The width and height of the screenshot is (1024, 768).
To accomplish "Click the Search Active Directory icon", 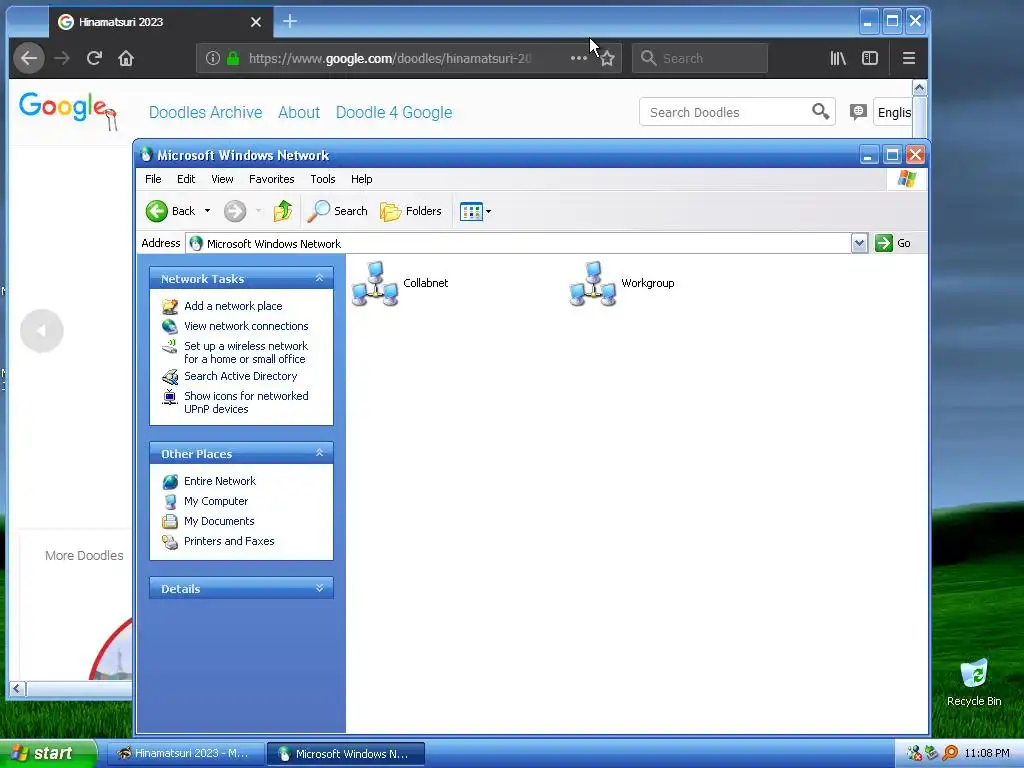I will click(170, 376).
